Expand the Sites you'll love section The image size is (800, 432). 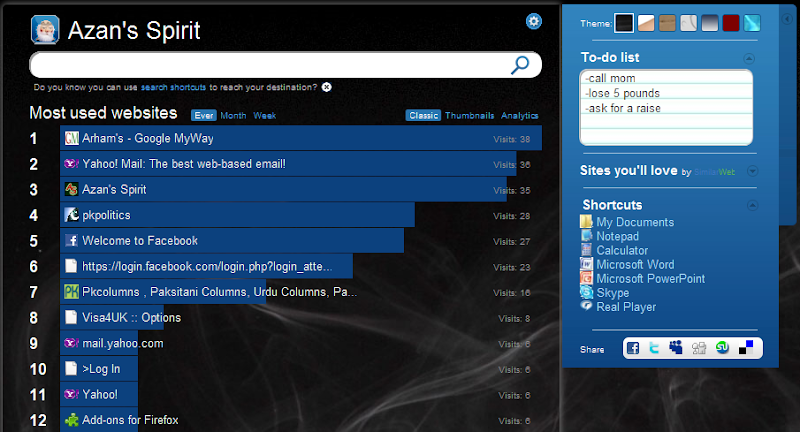[x=753, y=171]
